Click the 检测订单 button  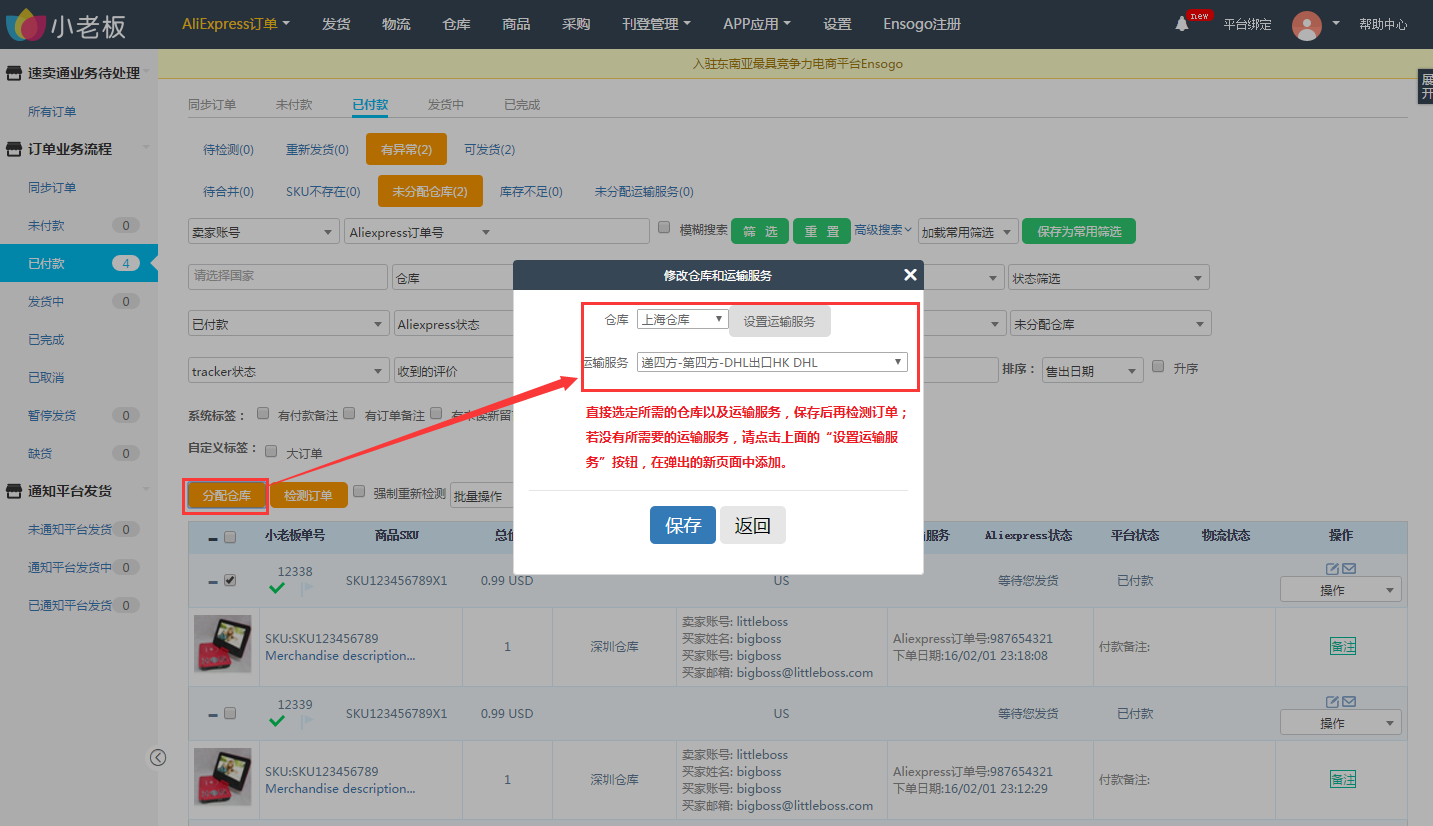[308, 495]
